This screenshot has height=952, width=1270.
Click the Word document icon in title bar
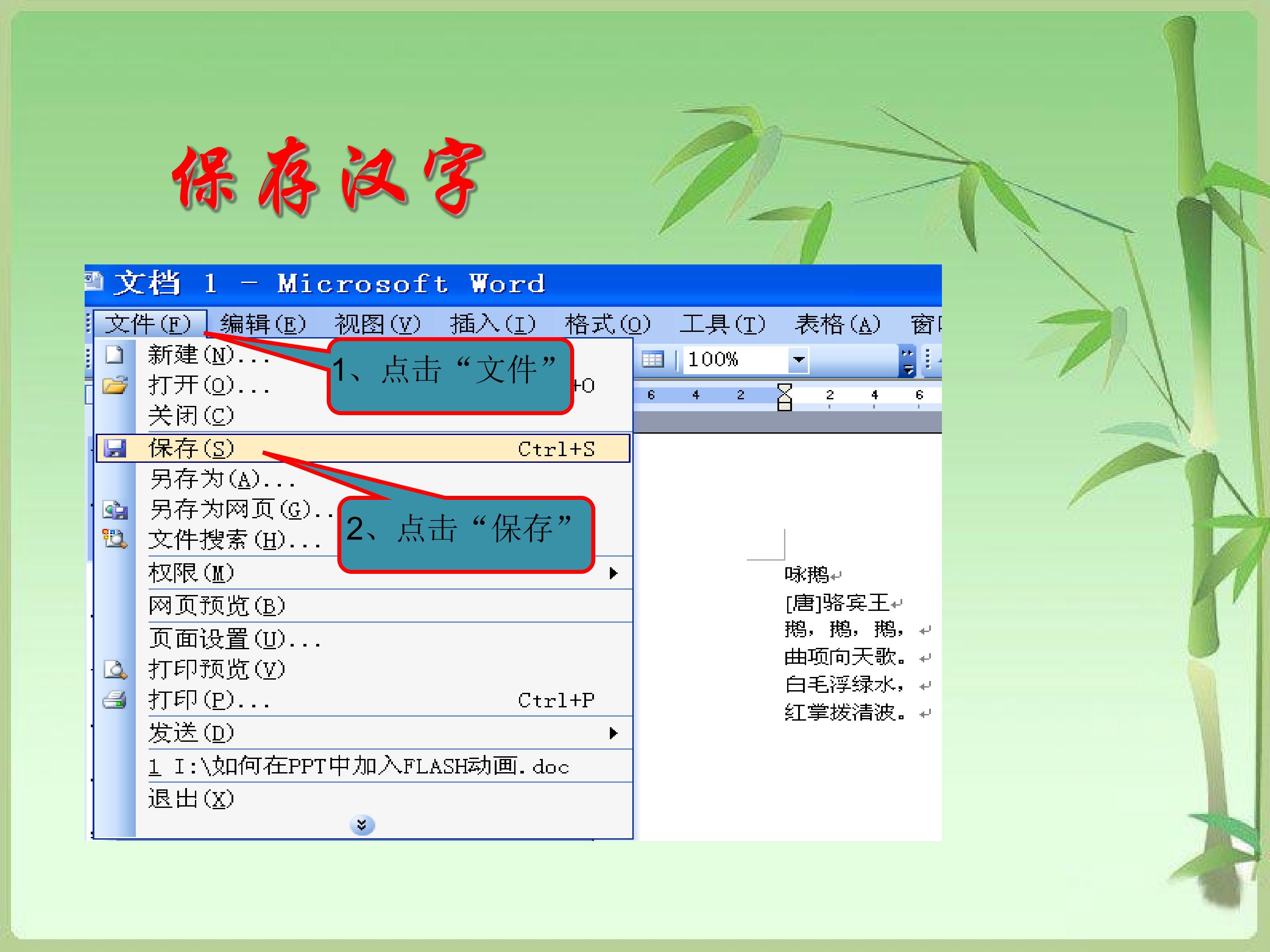[93, 281]
